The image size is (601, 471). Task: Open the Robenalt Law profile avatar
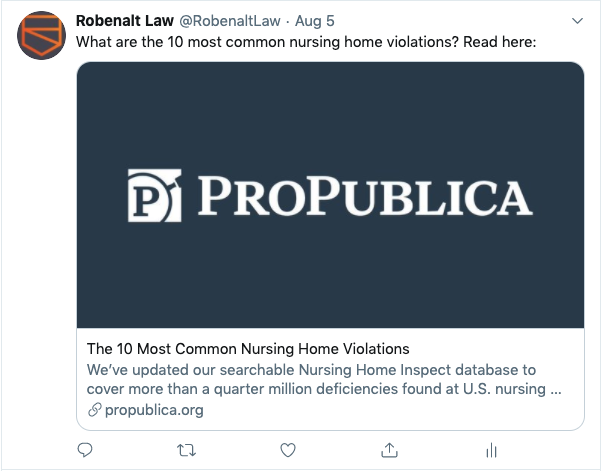pyautogui.click(x=41, y=35)
